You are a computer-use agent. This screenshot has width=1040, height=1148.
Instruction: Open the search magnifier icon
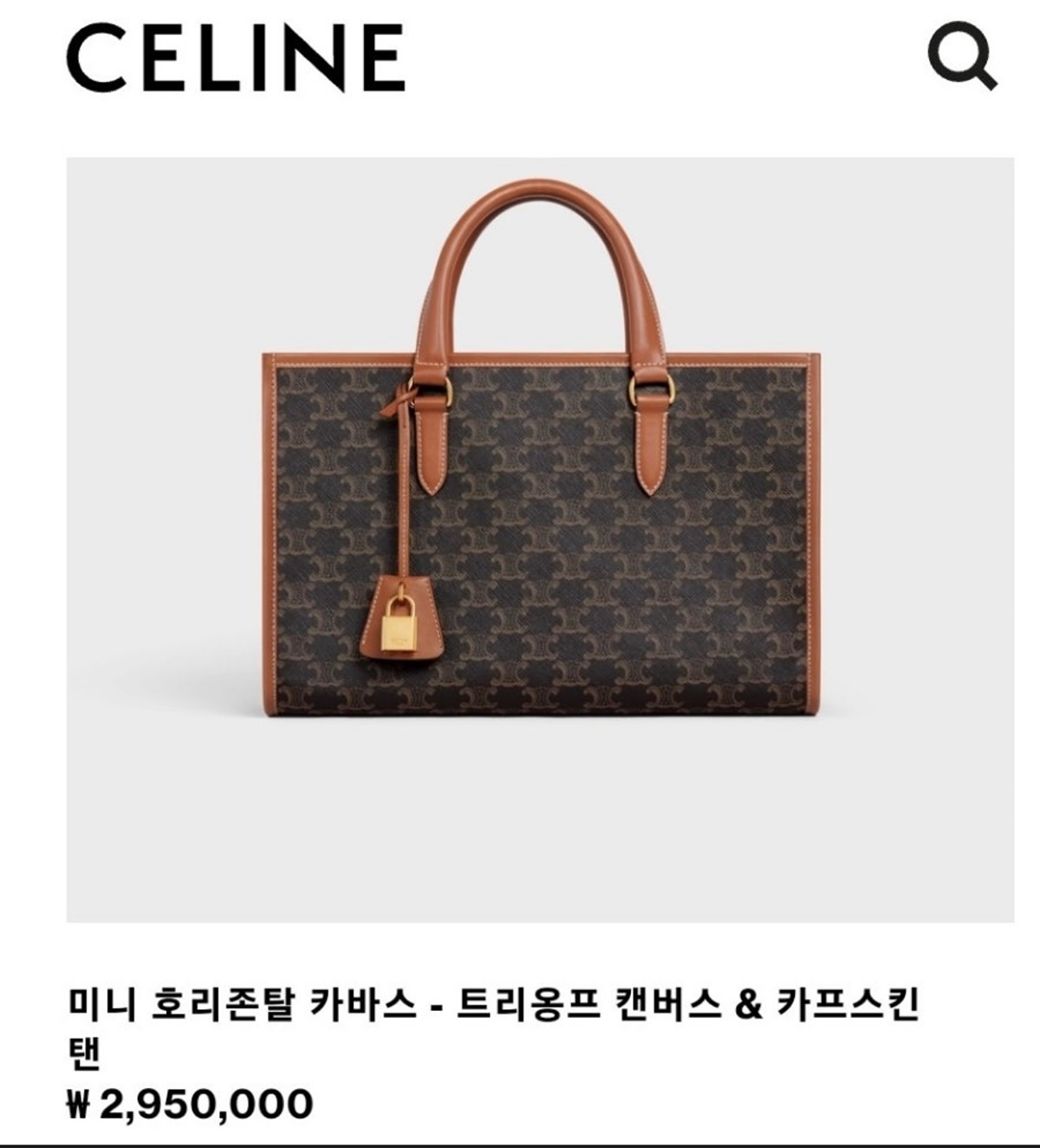click(x=962, y=56)
